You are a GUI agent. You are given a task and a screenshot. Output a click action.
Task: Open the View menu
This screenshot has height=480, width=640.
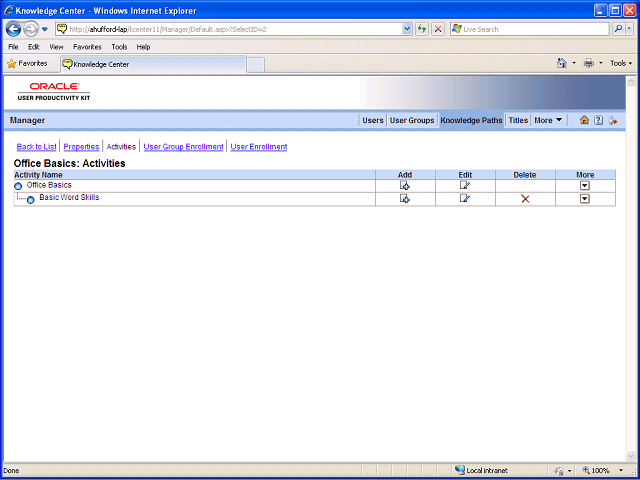[x=56, y=47]
